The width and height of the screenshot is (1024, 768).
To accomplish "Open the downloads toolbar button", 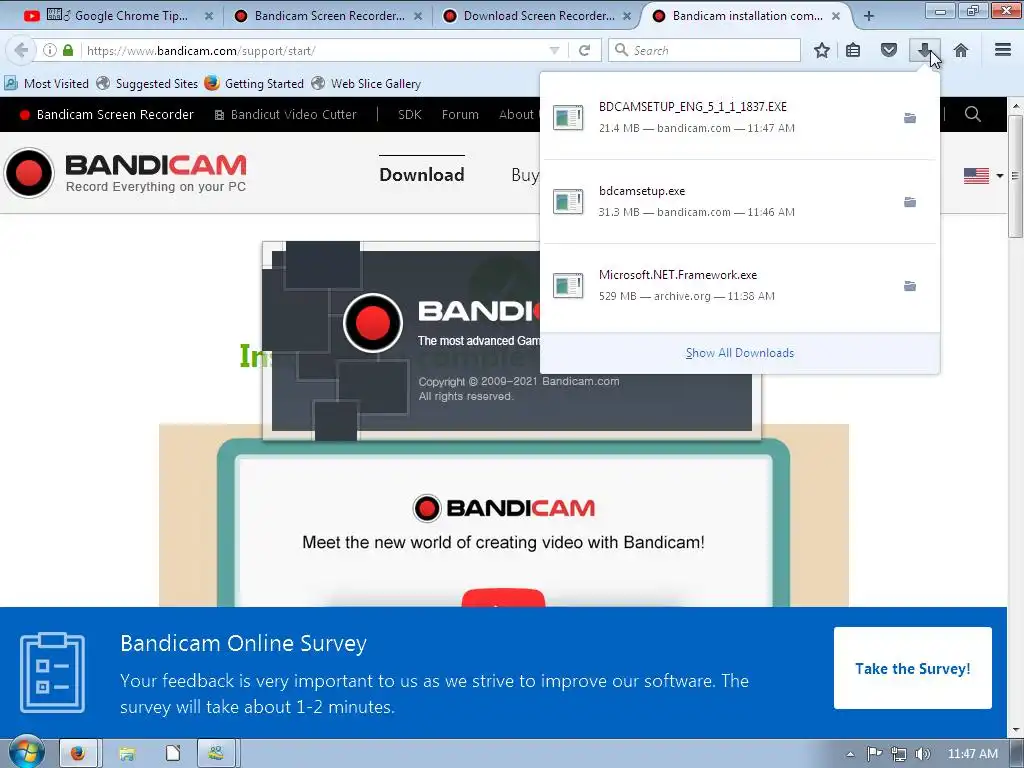I will tap(925, 50).
